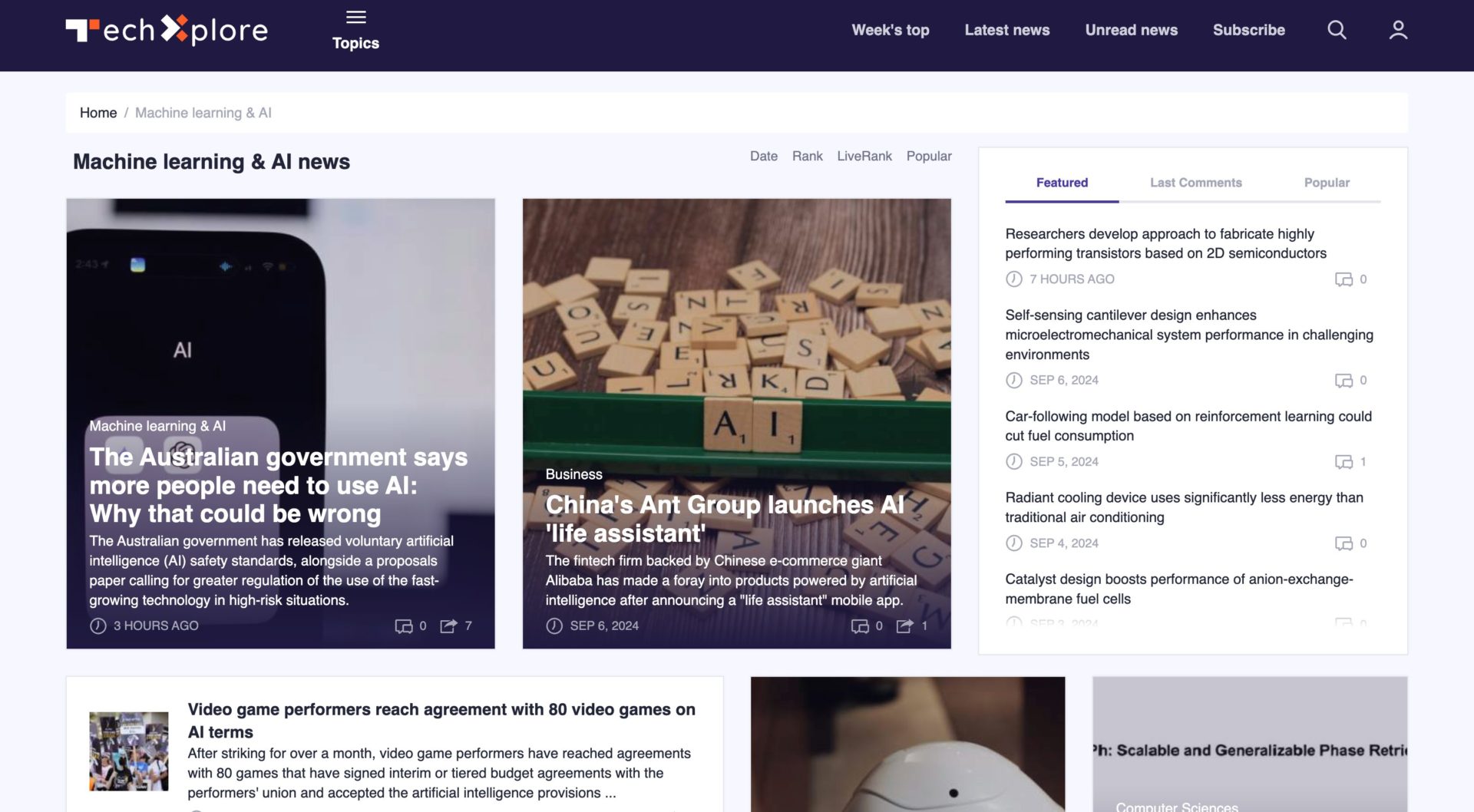This screenshot has height=812, width=1474.
Task: Open China's Ant Group 'life assistant' headline
Action: [x=725, y=519]
